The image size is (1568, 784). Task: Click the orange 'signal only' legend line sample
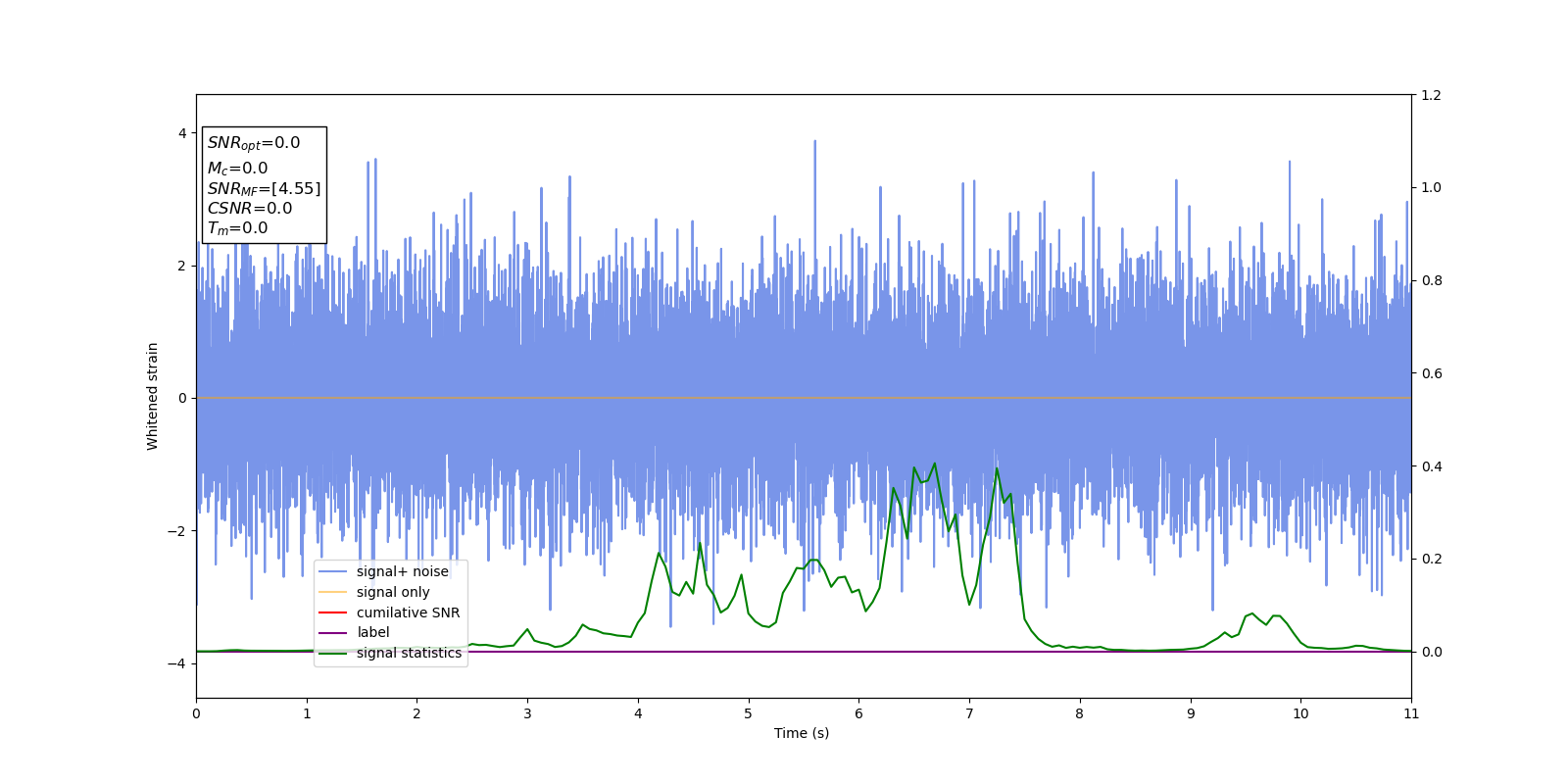point(333,592)
